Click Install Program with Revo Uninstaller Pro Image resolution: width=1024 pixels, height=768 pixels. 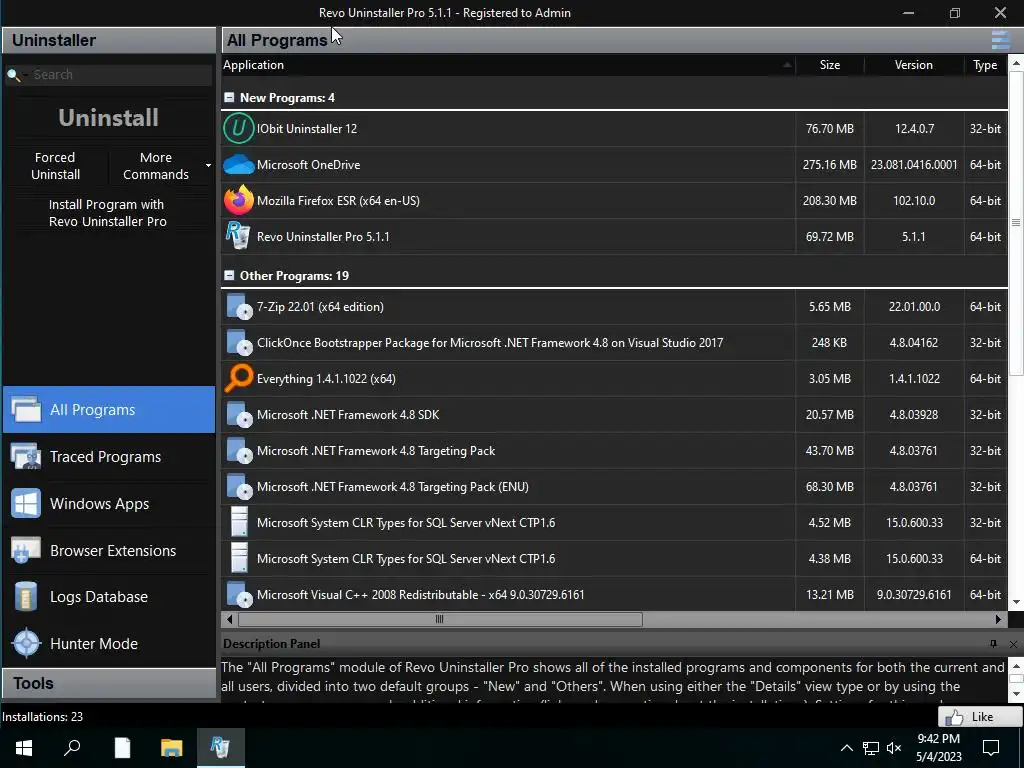point(108,213)
